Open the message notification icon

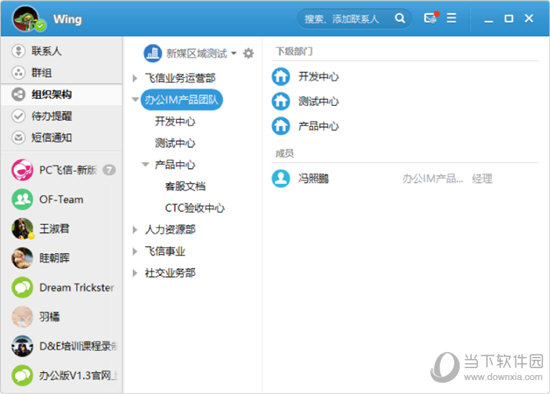point(431,18)
